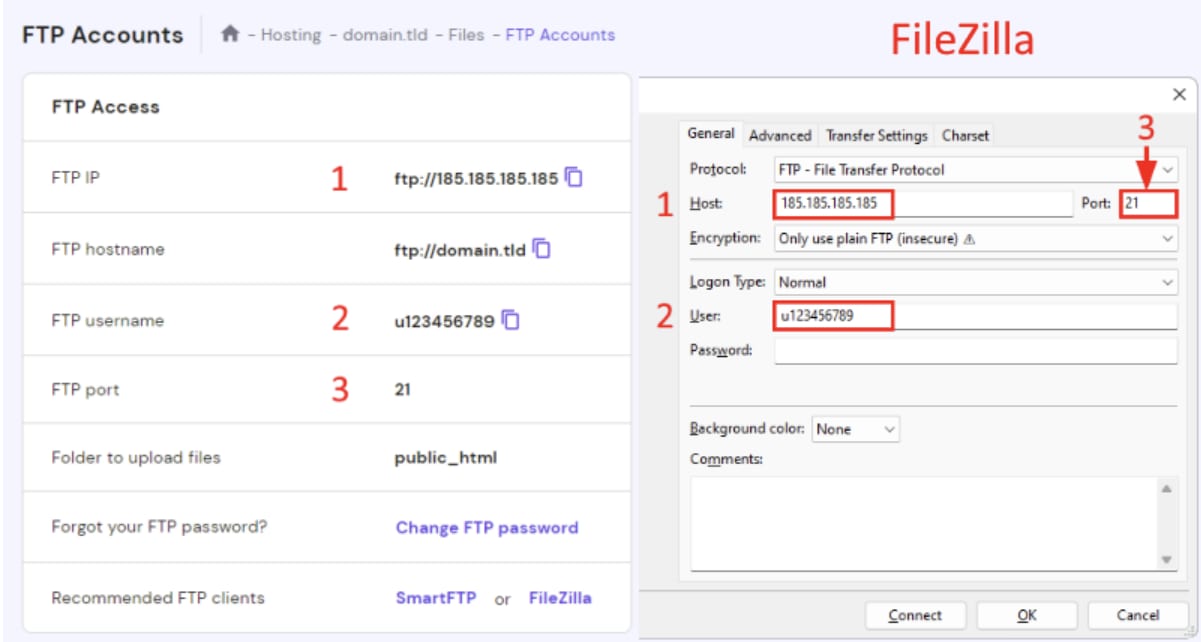This screenshot has height=642, width=1201.
Task: Follow the SmartFTP client link
Action: (x=435, y=598)
